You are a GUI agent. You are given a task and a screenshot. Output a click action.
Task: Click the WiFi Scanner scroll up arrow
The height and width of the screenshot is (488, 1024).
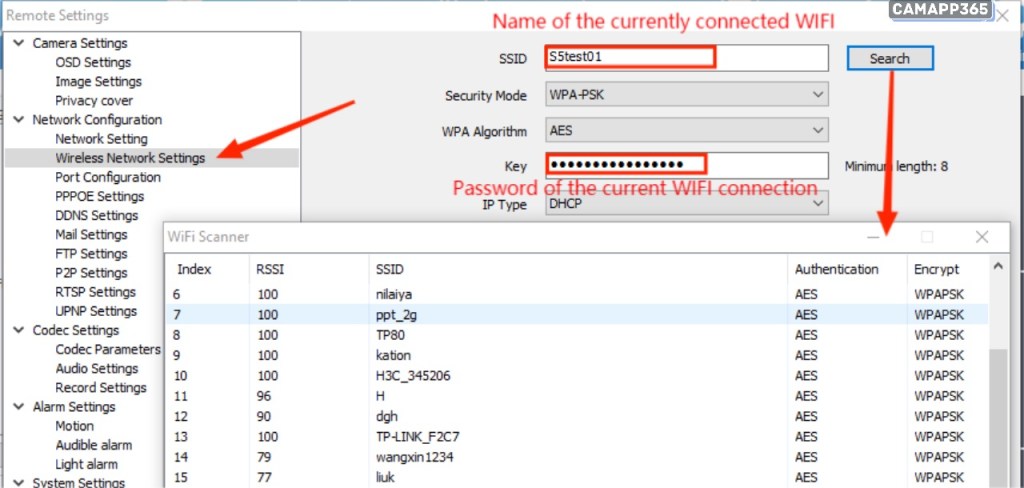[997, 267]
